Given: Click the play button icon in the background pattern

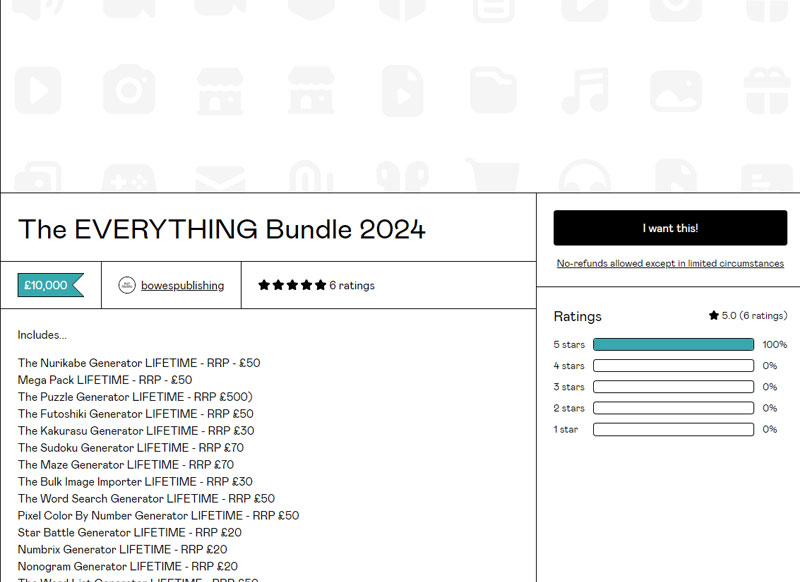Looking at the screenshot, I should (x=37, y=90).
